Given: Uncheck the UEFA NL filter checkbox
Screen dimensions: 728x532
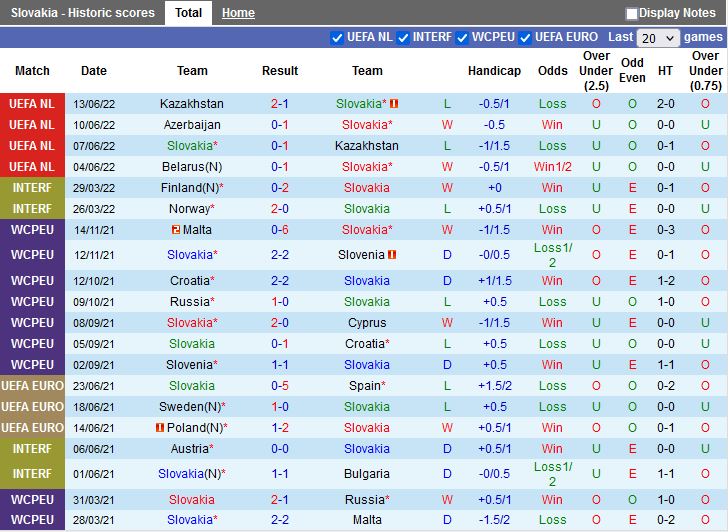Looking at the screenshot, I should pos(337,38).
